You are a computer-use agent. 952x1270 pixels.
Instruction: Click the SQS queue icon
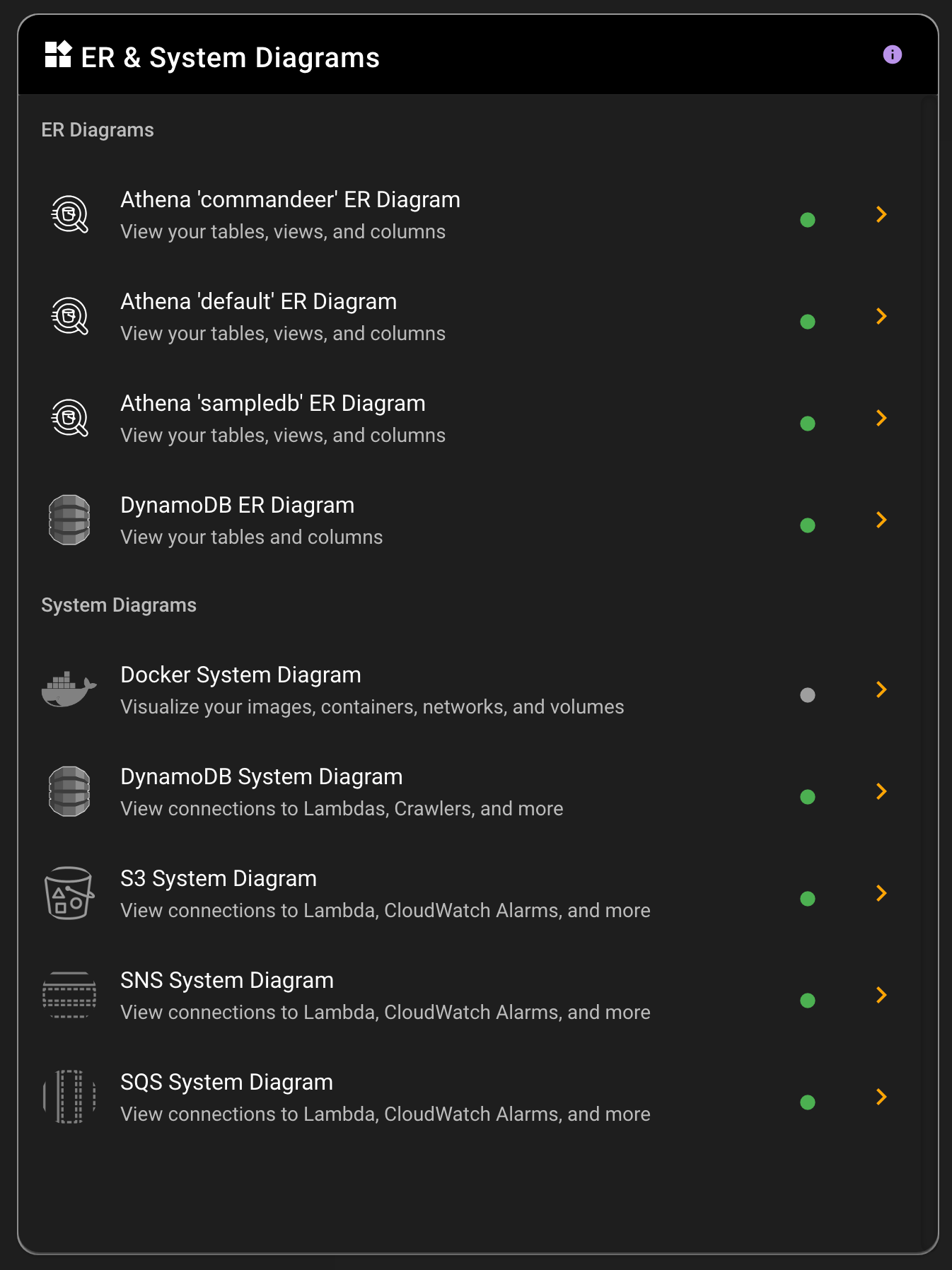[x=69, y=1097]
